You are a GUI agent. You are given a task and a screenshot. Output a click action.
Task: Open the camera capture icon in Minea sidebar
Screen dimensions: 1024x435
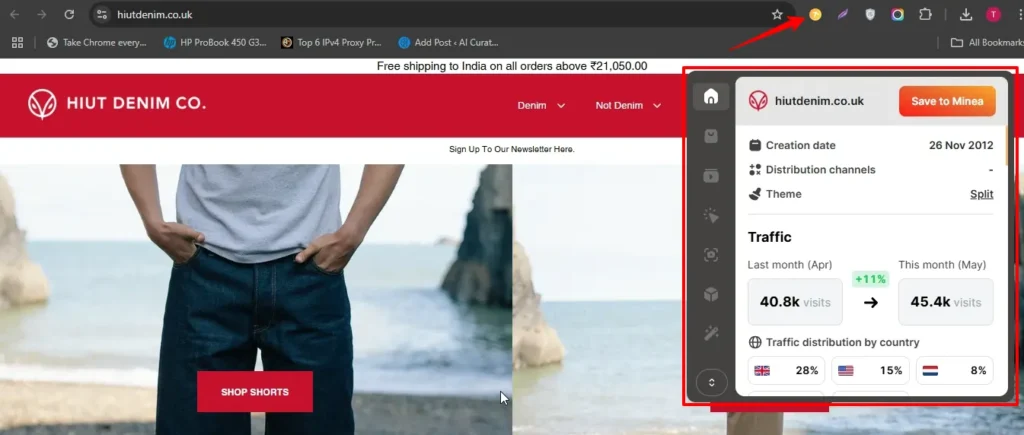click(711, 255)
